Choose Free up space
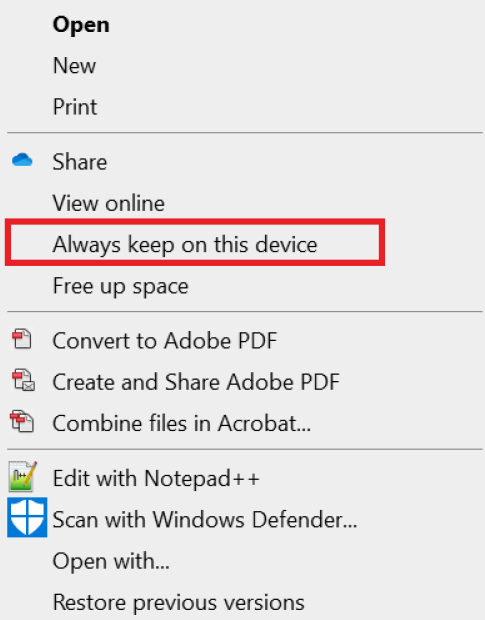Viewport: 485px width, 620px height. (121, 286)
